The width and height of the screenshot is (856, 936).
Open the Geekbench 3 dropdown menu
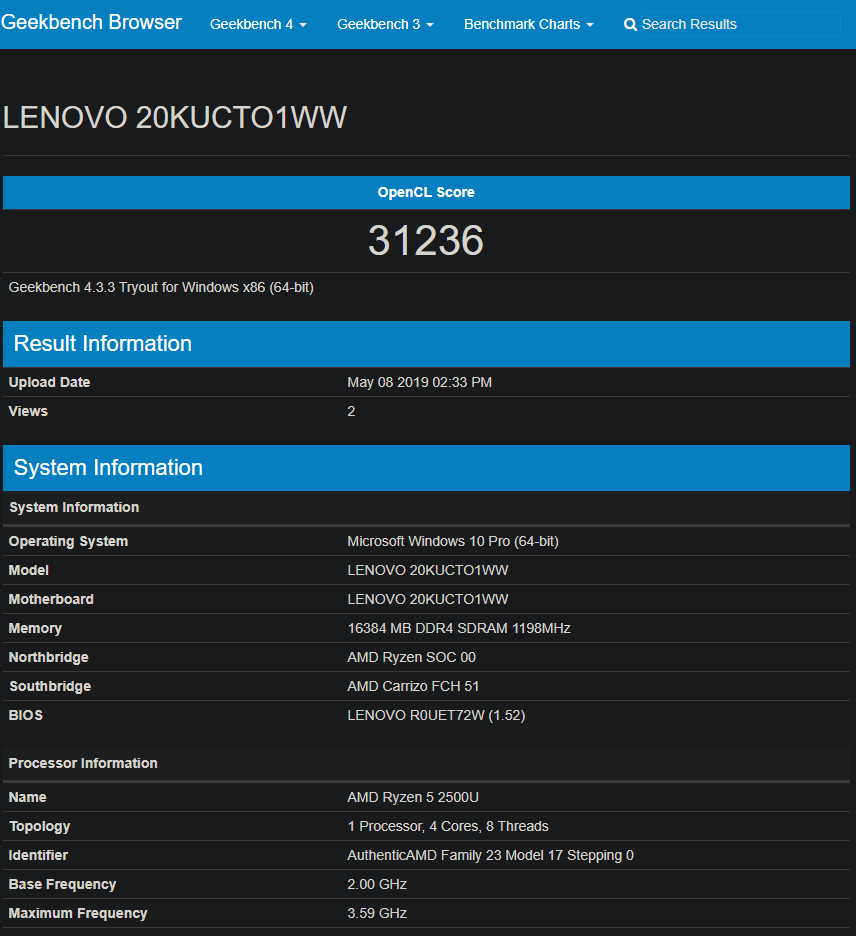(385, 24)
